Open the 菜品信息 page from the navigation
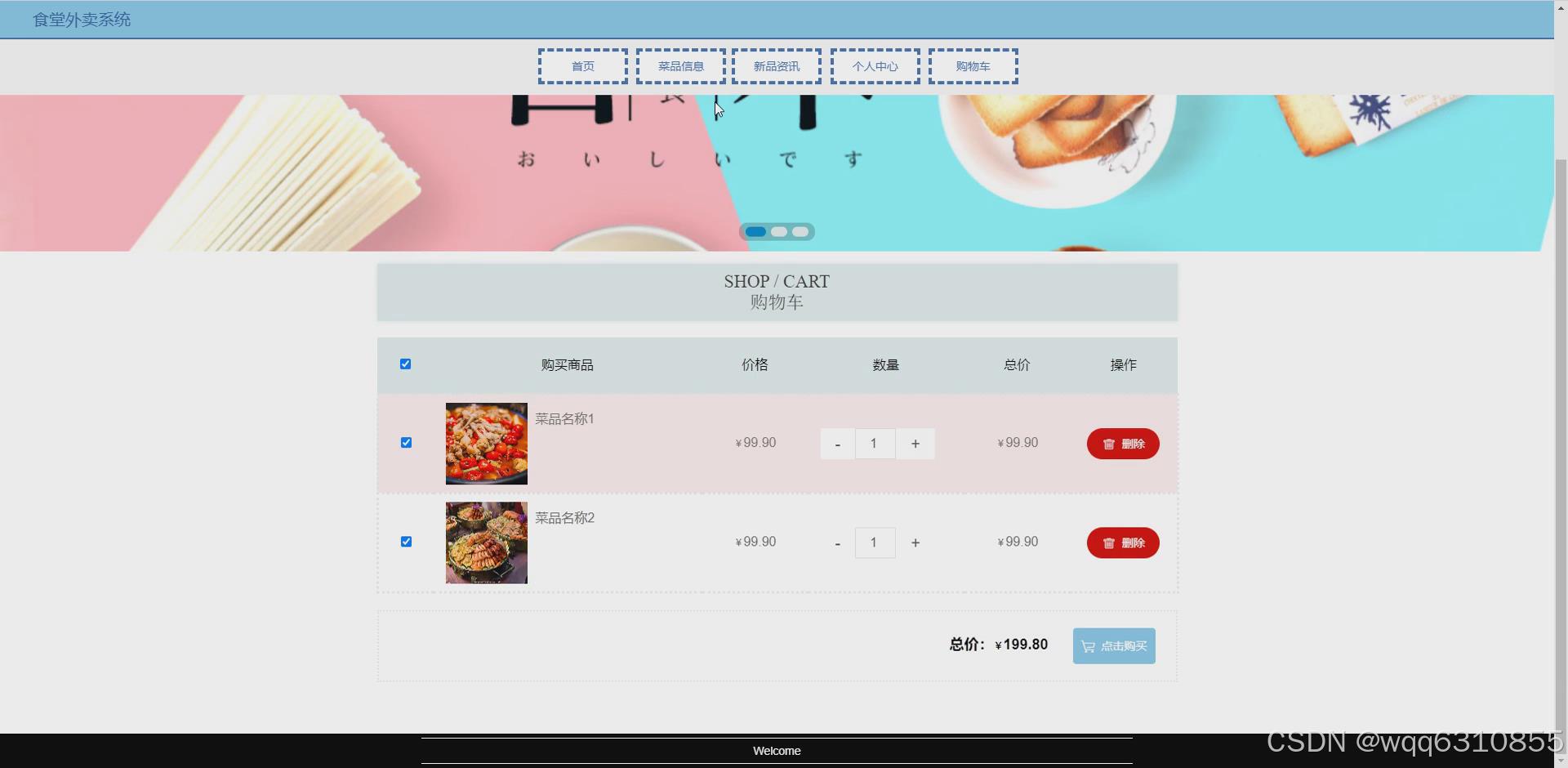Viewport: 1568px width, 768px height. point(679,66)
